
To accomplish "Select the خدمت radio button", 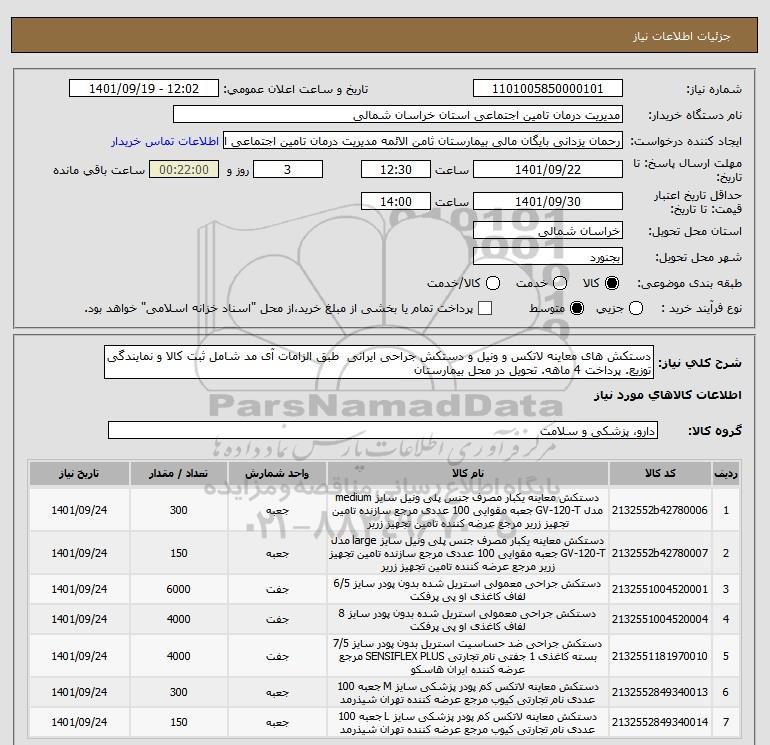I will coord(560,283).
